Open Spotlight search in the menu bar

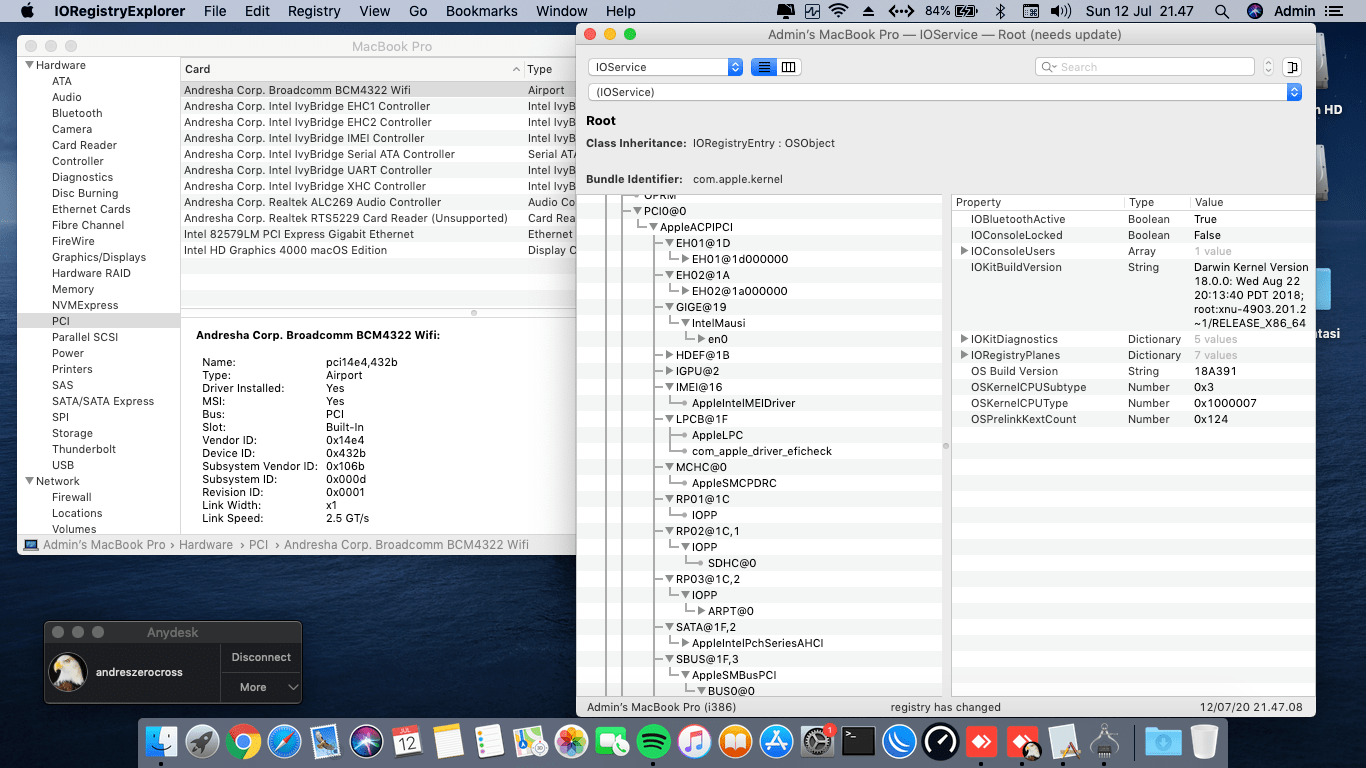coord(1222,11)
